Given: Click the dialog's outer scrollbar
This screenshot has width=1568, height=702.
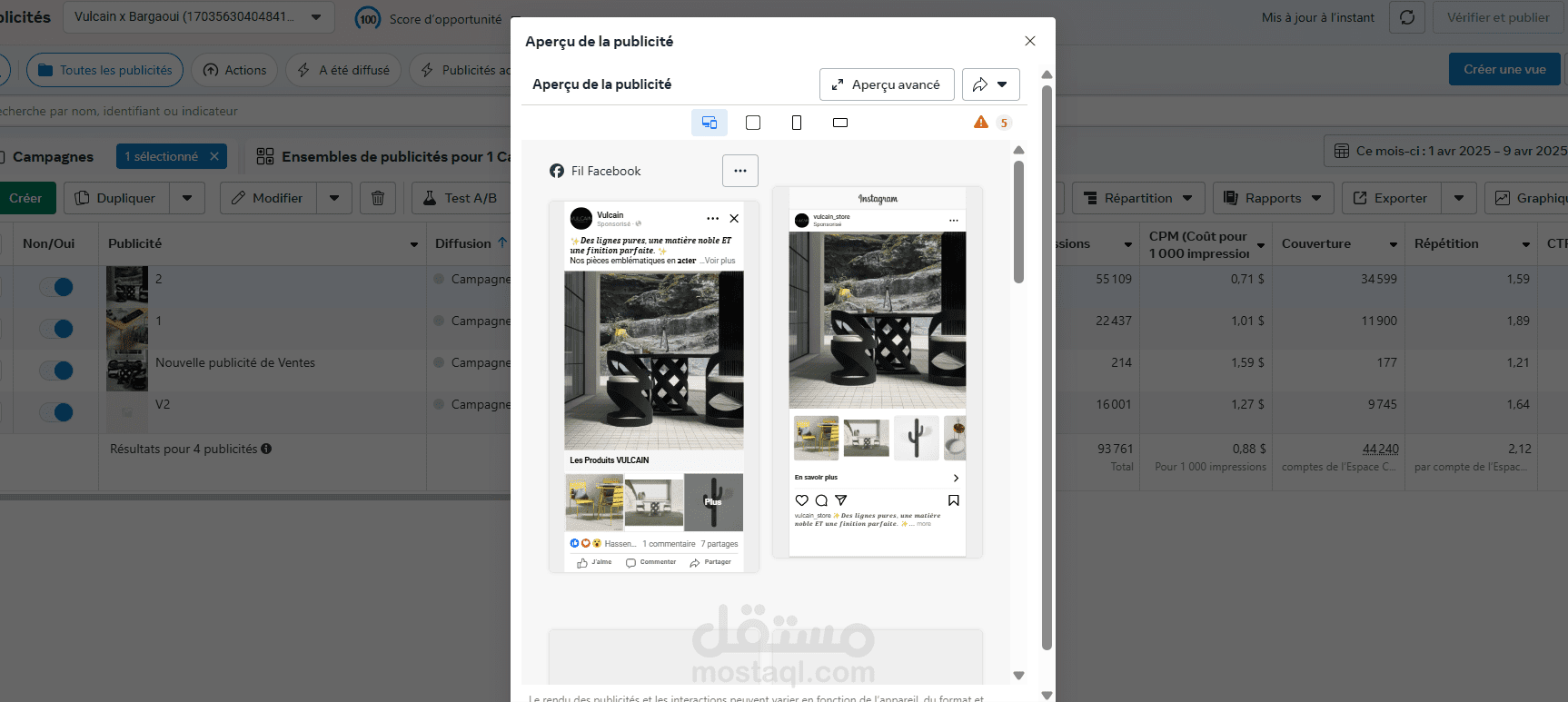Looking at the screenshot, I should 1047,367.
